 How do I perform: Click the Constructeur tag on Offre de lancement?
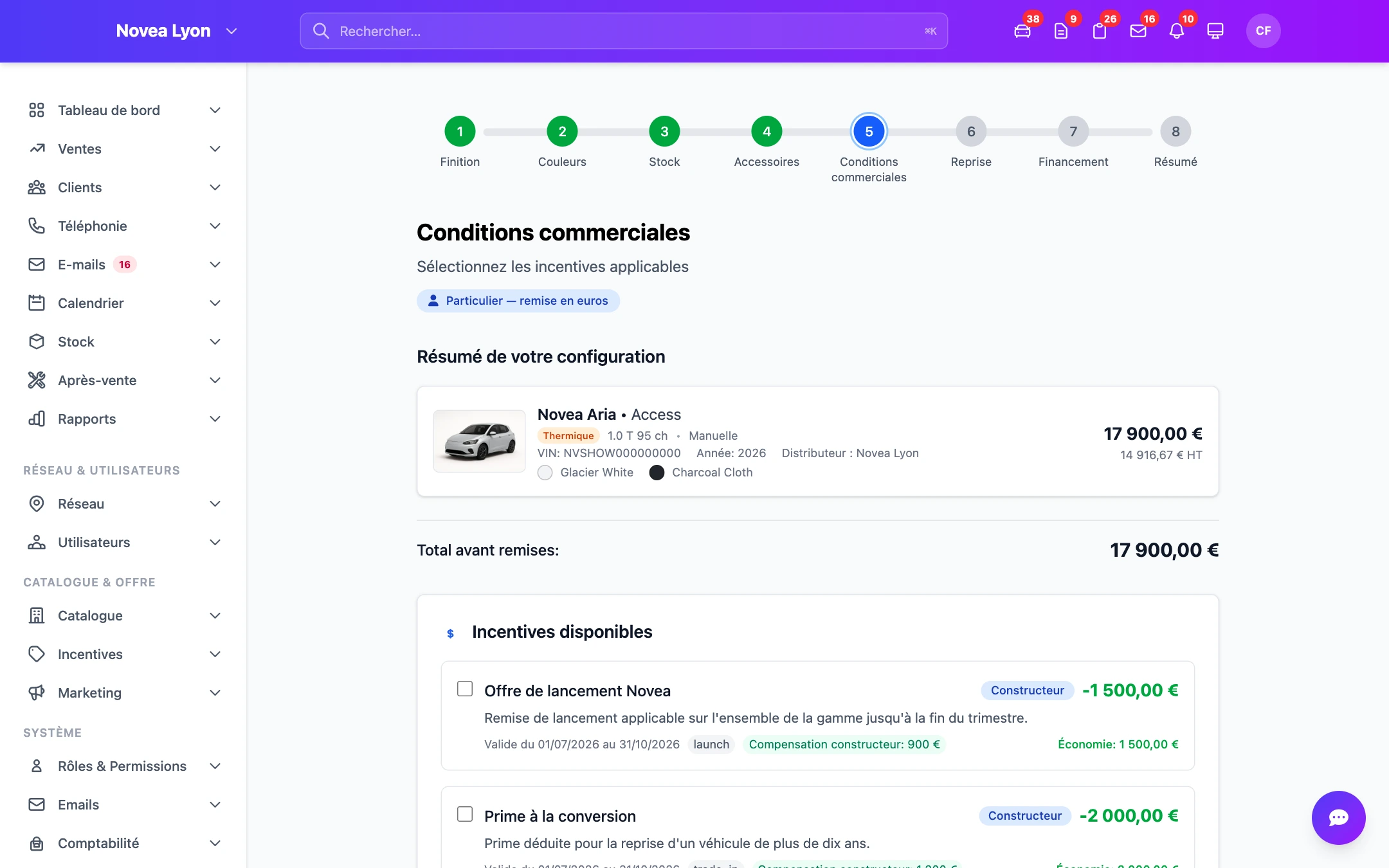1027,690
